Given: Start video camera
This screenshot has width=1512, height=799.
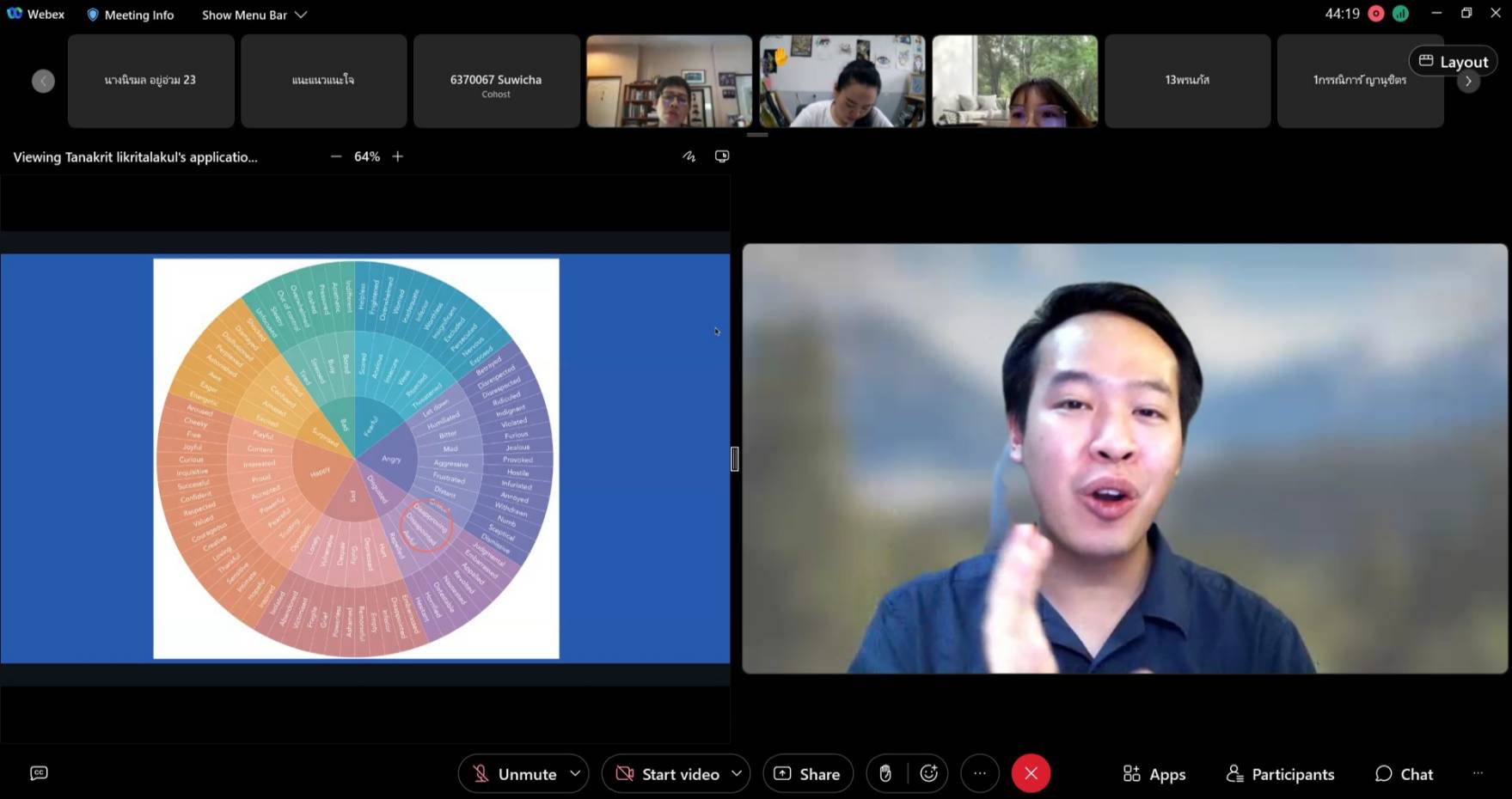Looking at the screenshot, I should point(668,774).
